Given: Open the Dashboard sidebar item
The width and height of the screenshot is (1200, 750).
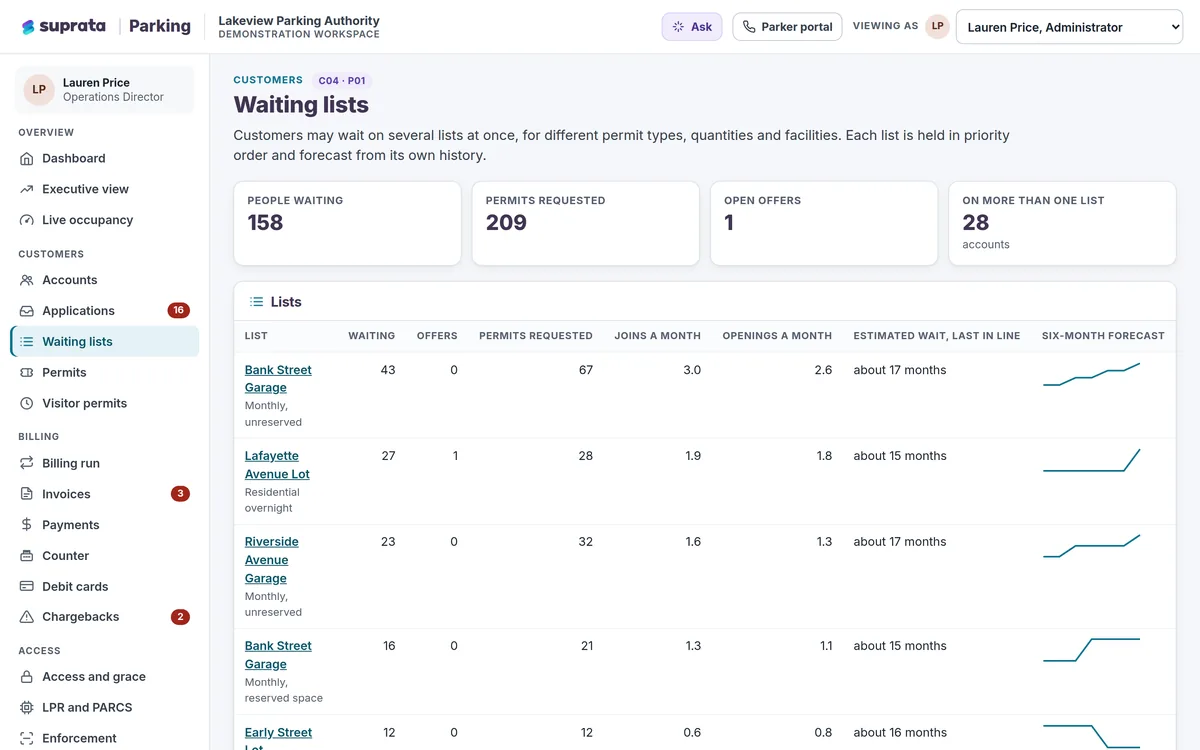Looking at the screenshot, I should [105, 158].
